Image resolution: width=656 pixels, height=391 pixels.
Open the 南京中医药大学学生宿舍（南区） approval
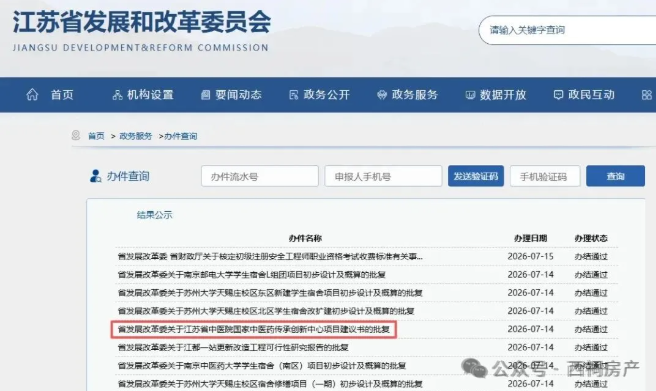261,365
